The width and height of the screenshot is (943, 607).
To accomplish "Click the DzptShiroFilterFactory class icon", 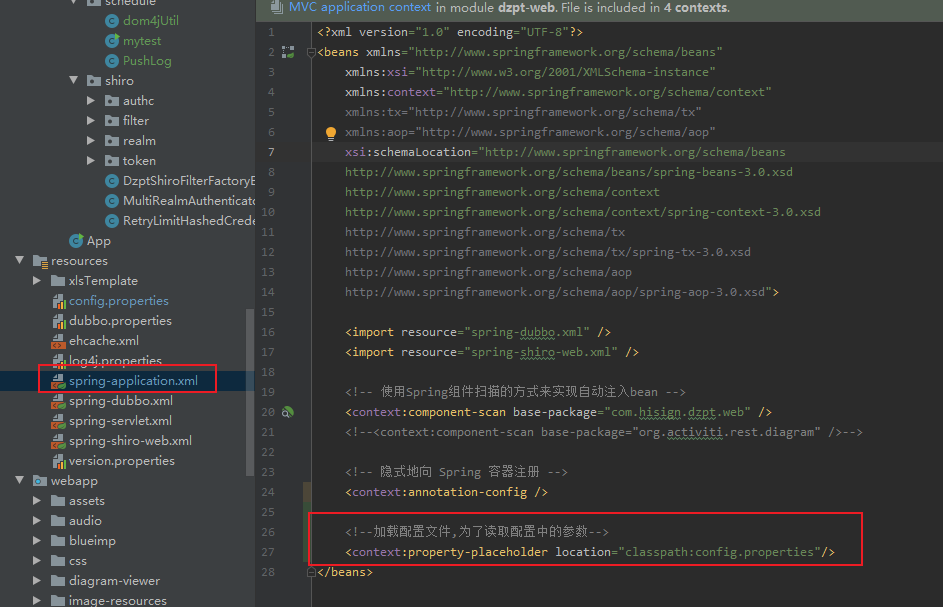I will tap(113, 180).
